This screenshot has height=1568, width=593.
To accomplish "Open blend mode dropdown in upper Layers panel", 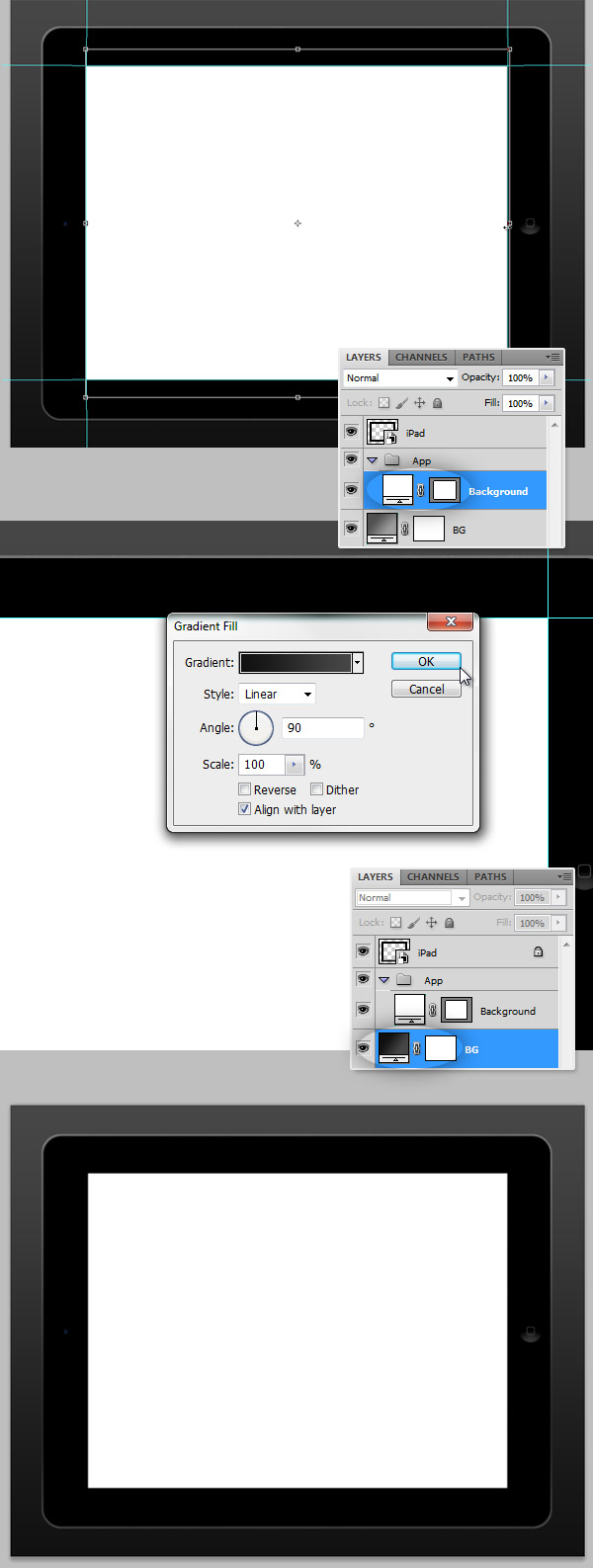I will pos(399,377).
